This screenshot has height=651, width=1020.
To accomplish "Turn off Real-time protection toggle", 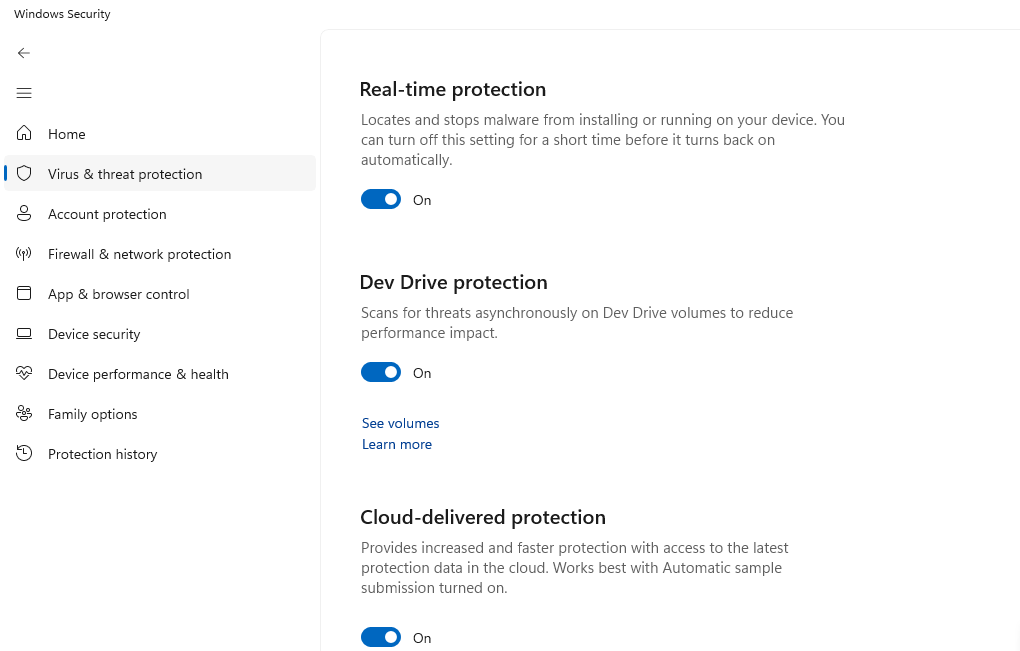I will coord(381,200).
